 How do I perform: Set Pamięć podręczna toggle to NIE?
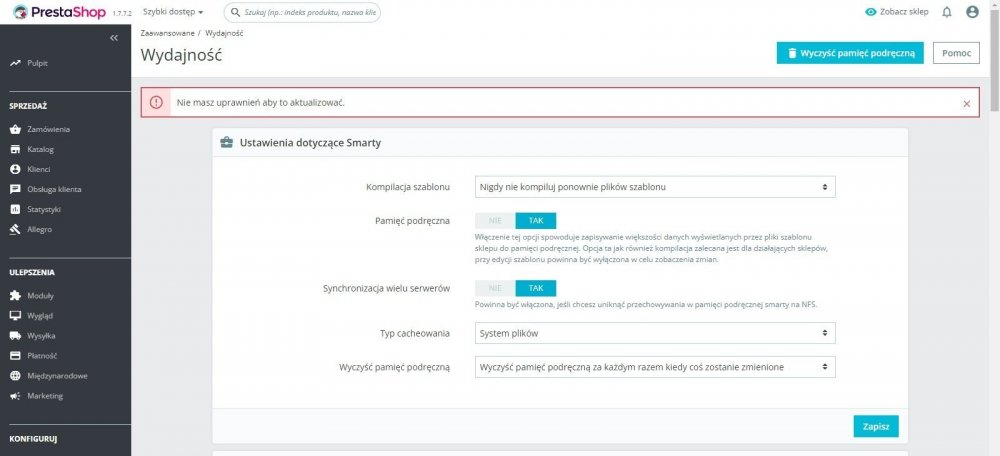pyautogui.click(x=495, y=220)
